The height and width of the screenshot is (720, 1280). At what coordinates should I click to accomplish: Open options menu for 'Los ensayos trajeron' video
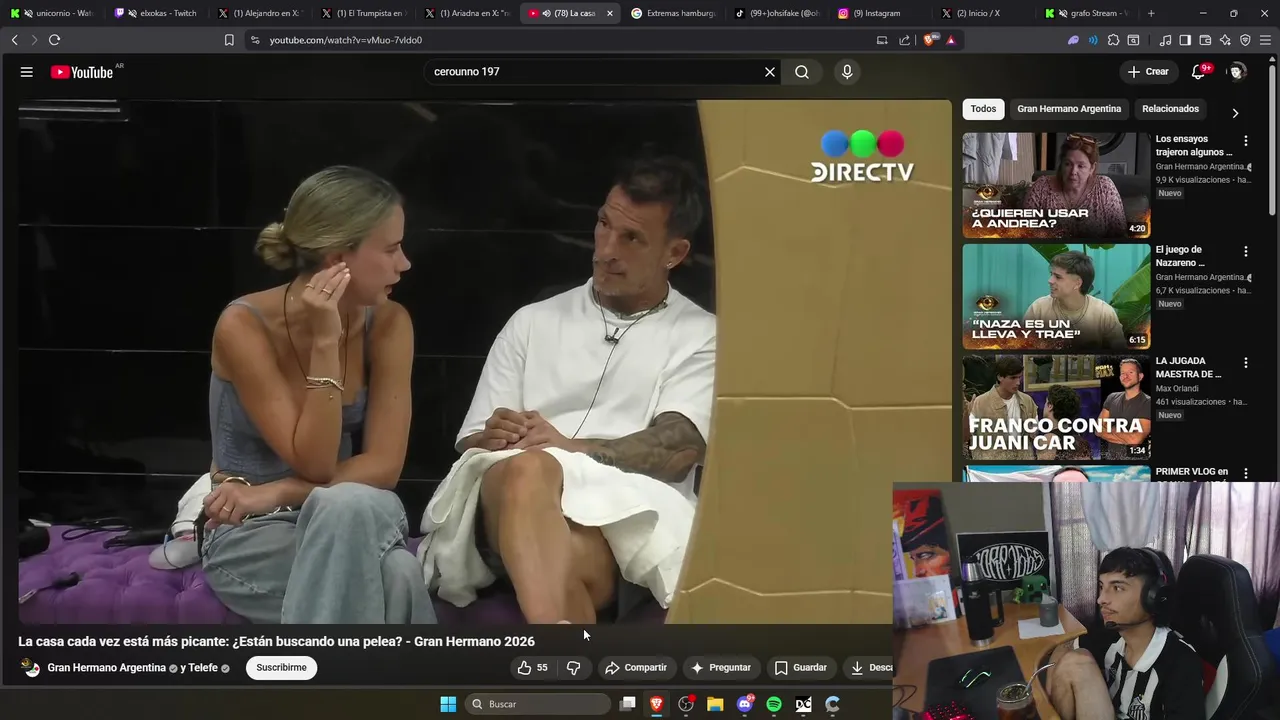[x=1245, y=141]
